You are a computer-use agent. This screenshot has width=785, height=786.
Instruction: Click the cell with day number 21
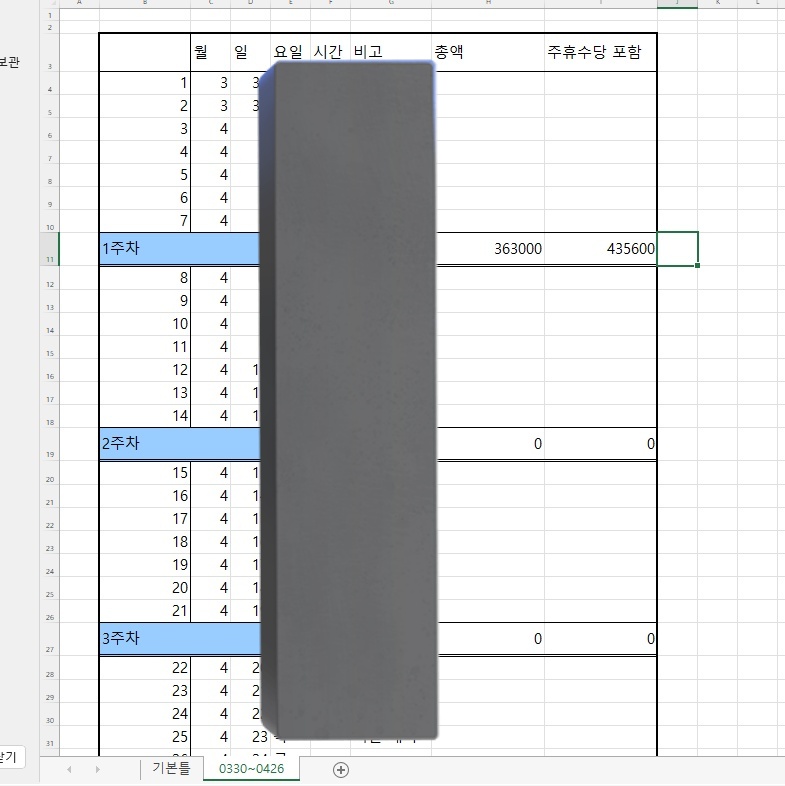coord(145,611)
